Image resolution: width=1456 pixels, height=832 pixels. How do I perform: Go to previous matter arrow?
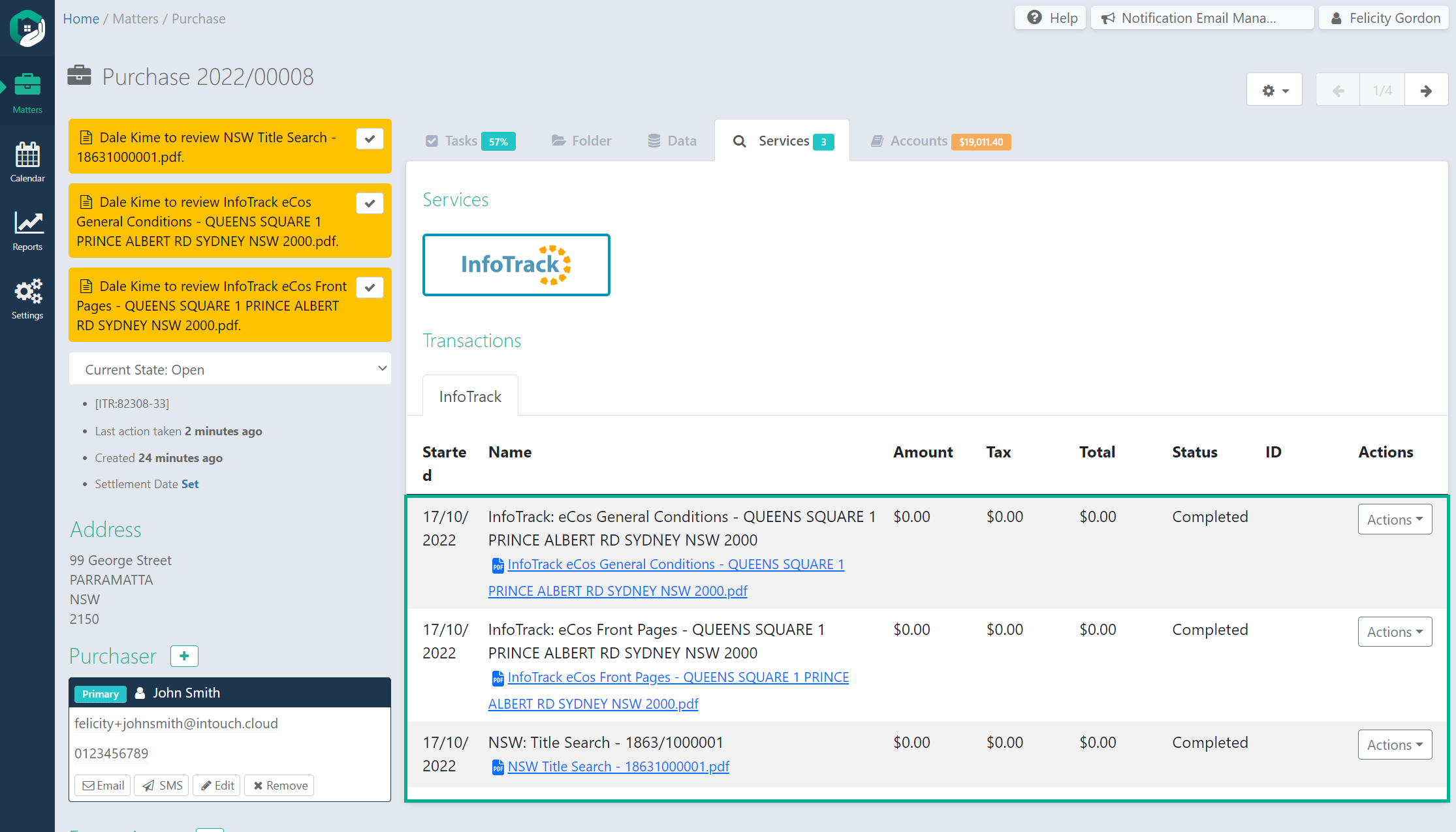coord(1338,90)
